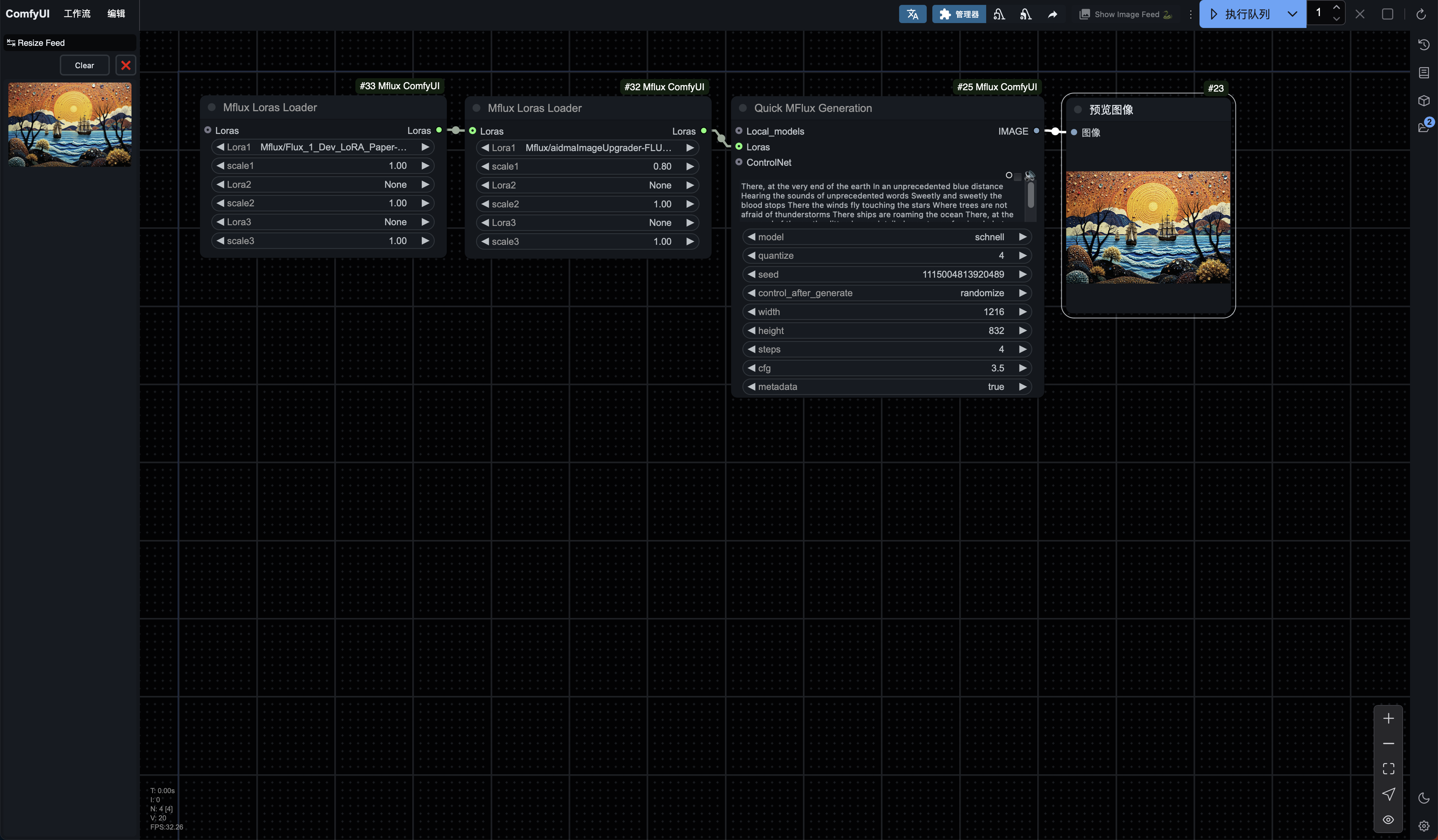1438x840 pixels.
Task: Zoom in with the plus icon
Action: tap(1388, 718)
